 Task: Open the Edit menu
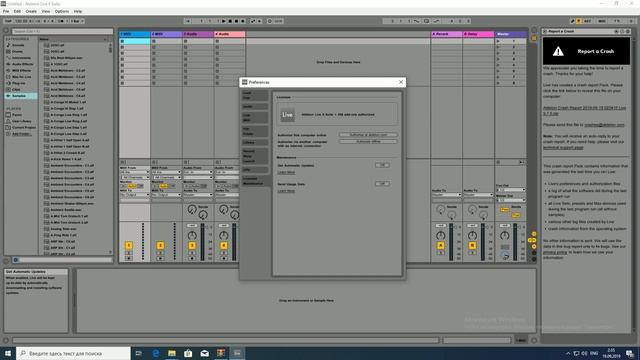click(x=17, y=11)
